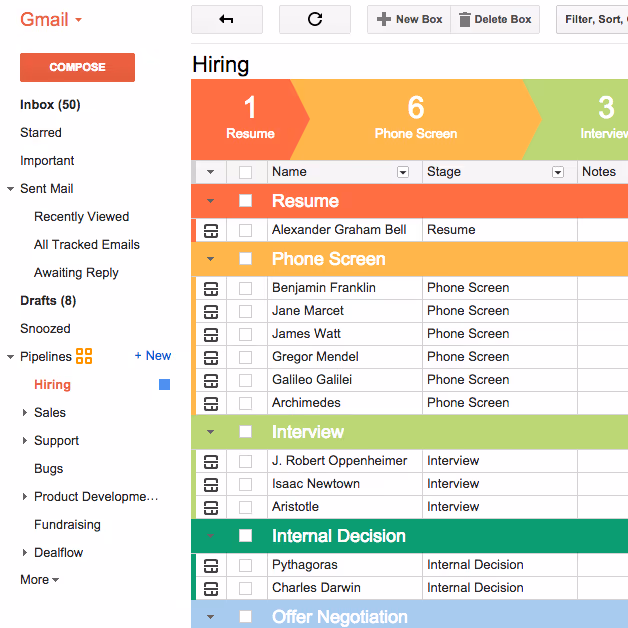628x628 pixels.
Task: Select the Phone Screen stage arrow with count 6
Action: (x=416, y=119)
